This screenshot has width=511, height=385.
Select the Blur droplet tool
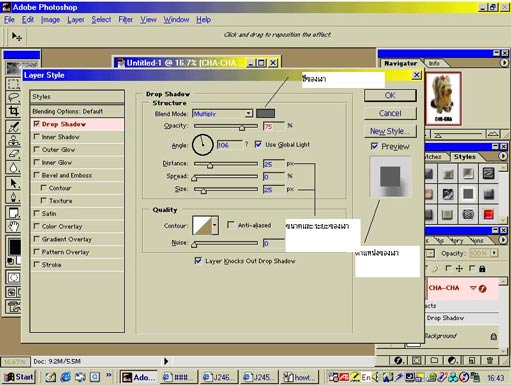point(13,167)
